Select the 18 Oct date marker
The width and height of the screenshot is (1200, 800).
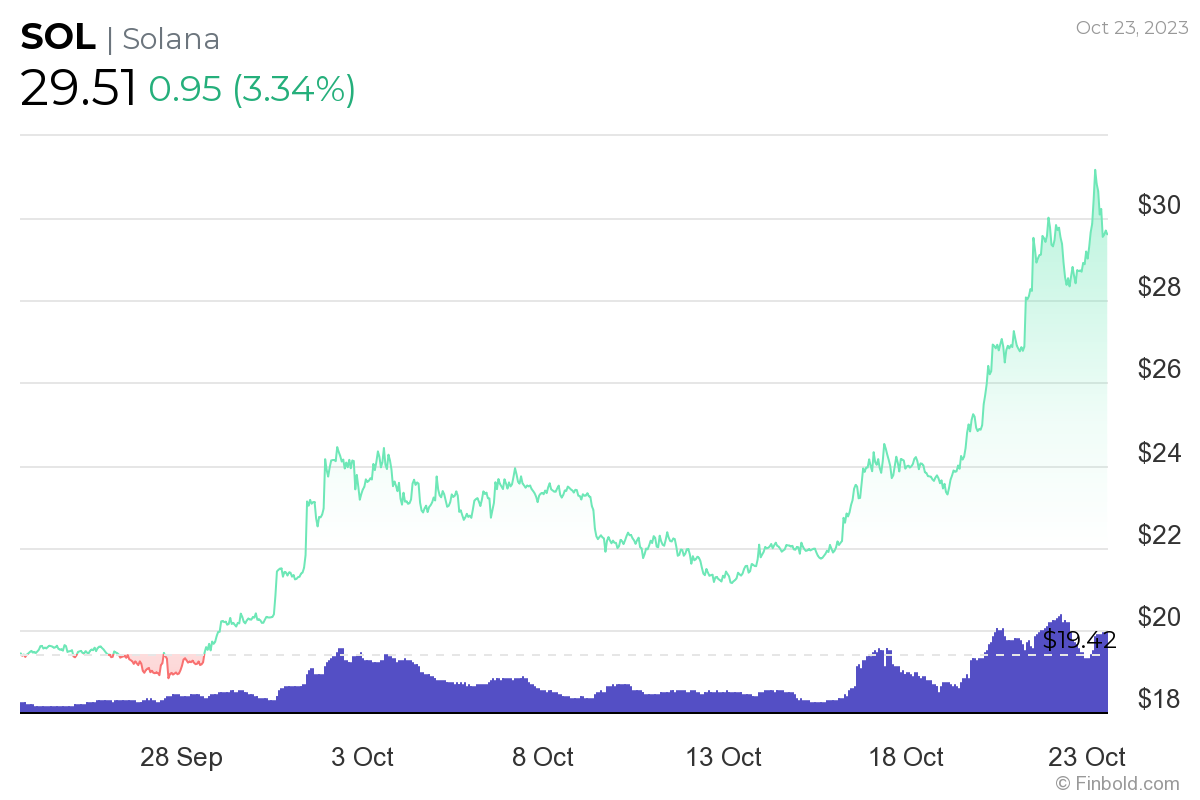click(907, 757)
